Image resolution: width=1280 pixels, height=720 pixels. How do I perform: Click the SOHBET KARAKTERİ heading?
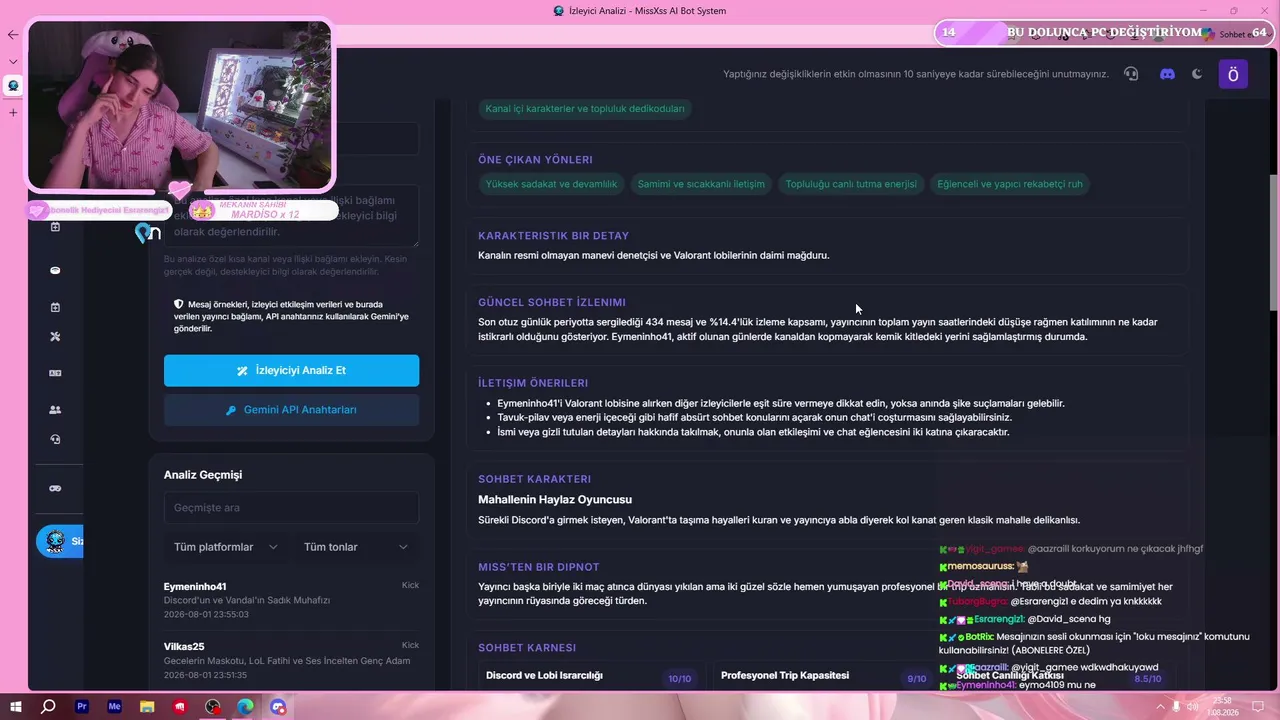534,479
